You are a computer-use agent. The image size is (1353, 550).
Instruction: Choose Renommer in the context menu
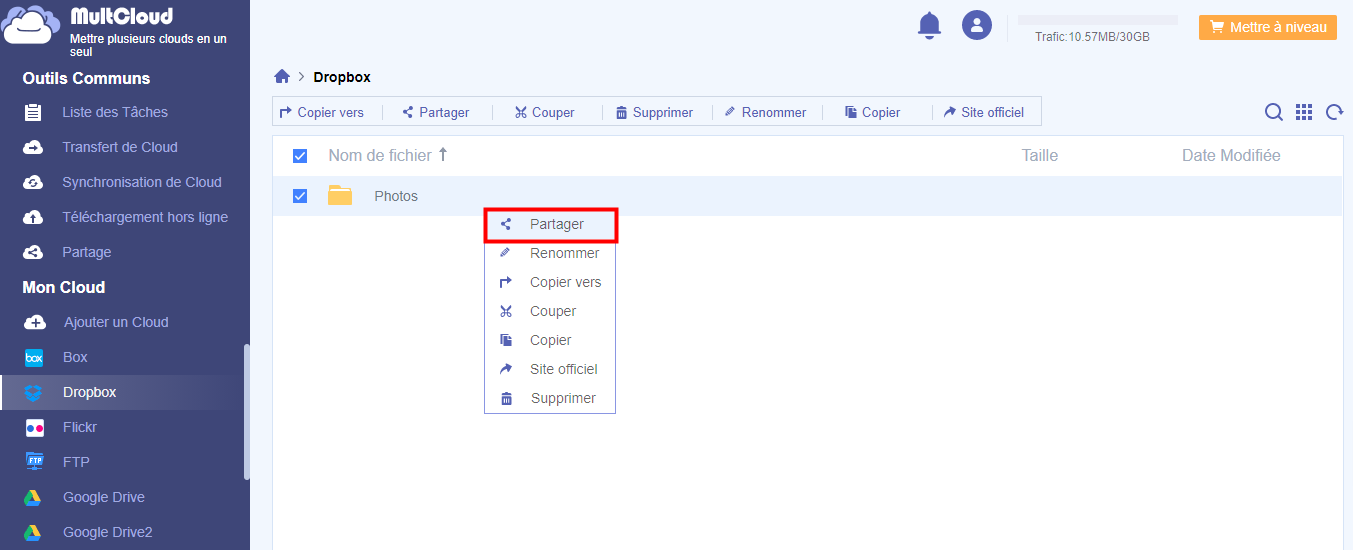(x=550, y=253)
